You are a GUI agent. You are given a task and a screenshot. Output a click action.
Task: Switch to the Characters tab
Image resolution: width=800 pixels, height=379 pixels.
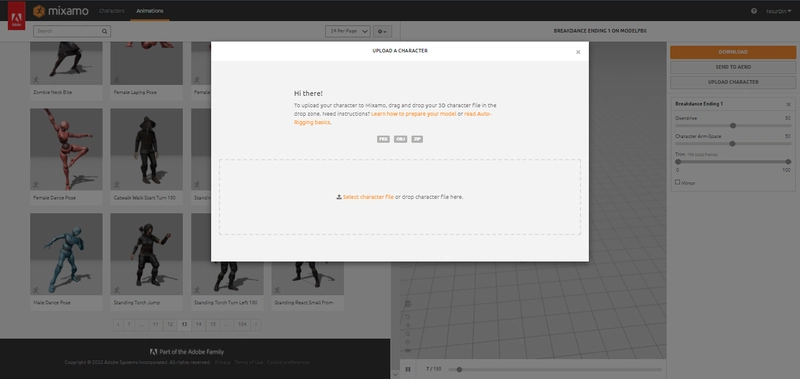click(111, 11)
